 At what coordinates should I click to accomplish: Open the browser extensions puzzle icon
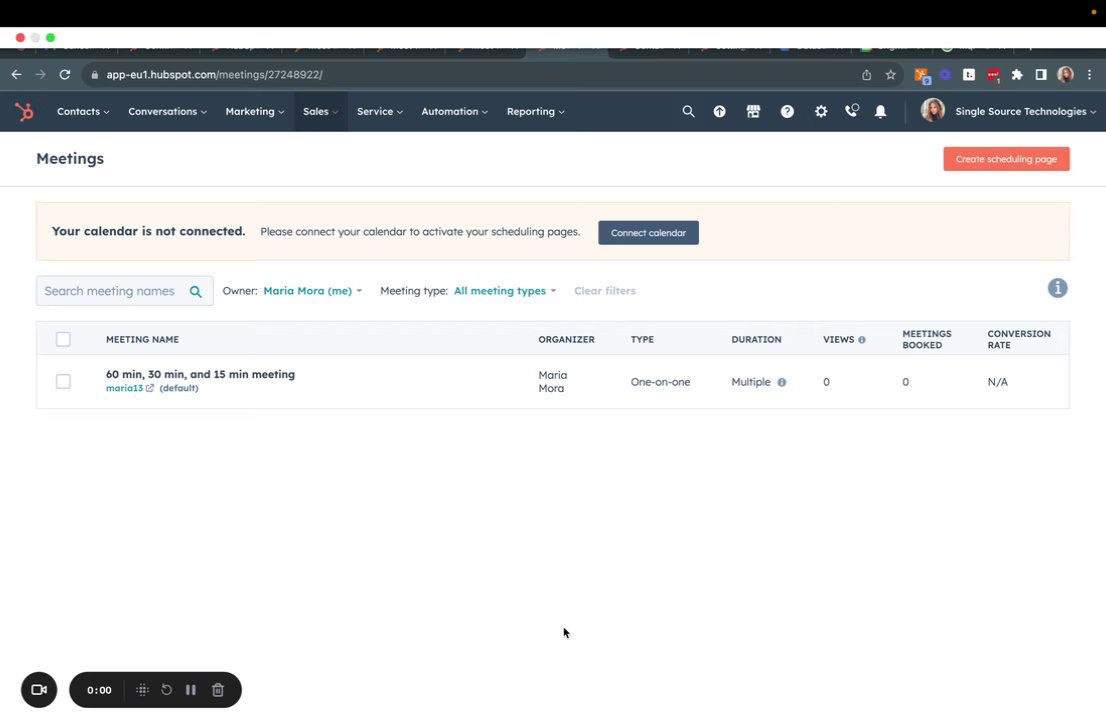coord(1016,75)
